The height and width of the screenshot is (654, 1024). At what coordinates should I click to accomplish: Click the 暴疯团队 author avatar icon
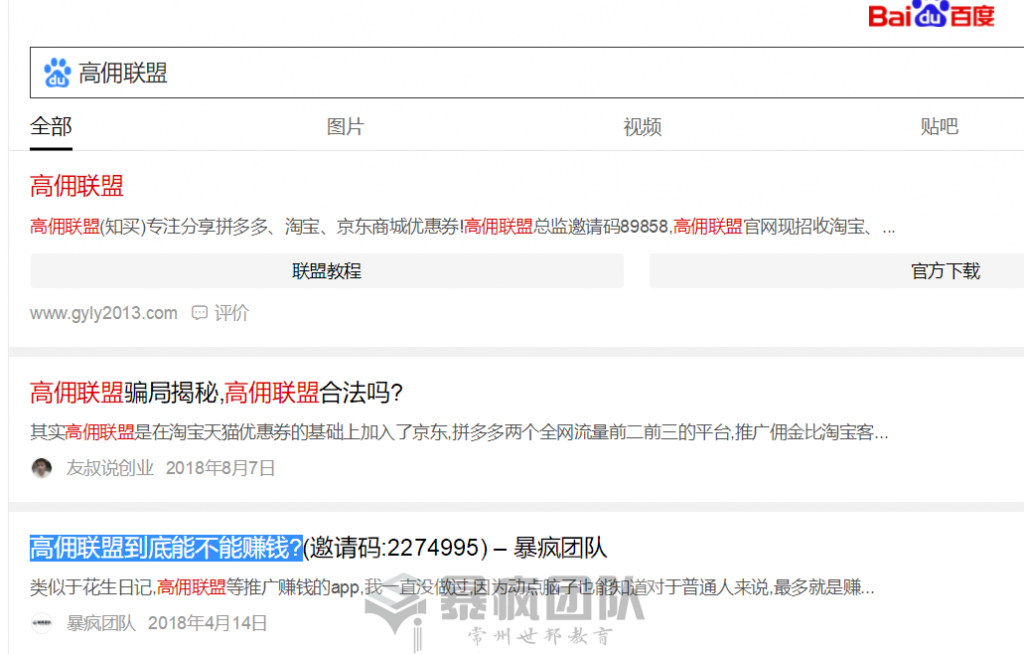[x=42, y=623]
